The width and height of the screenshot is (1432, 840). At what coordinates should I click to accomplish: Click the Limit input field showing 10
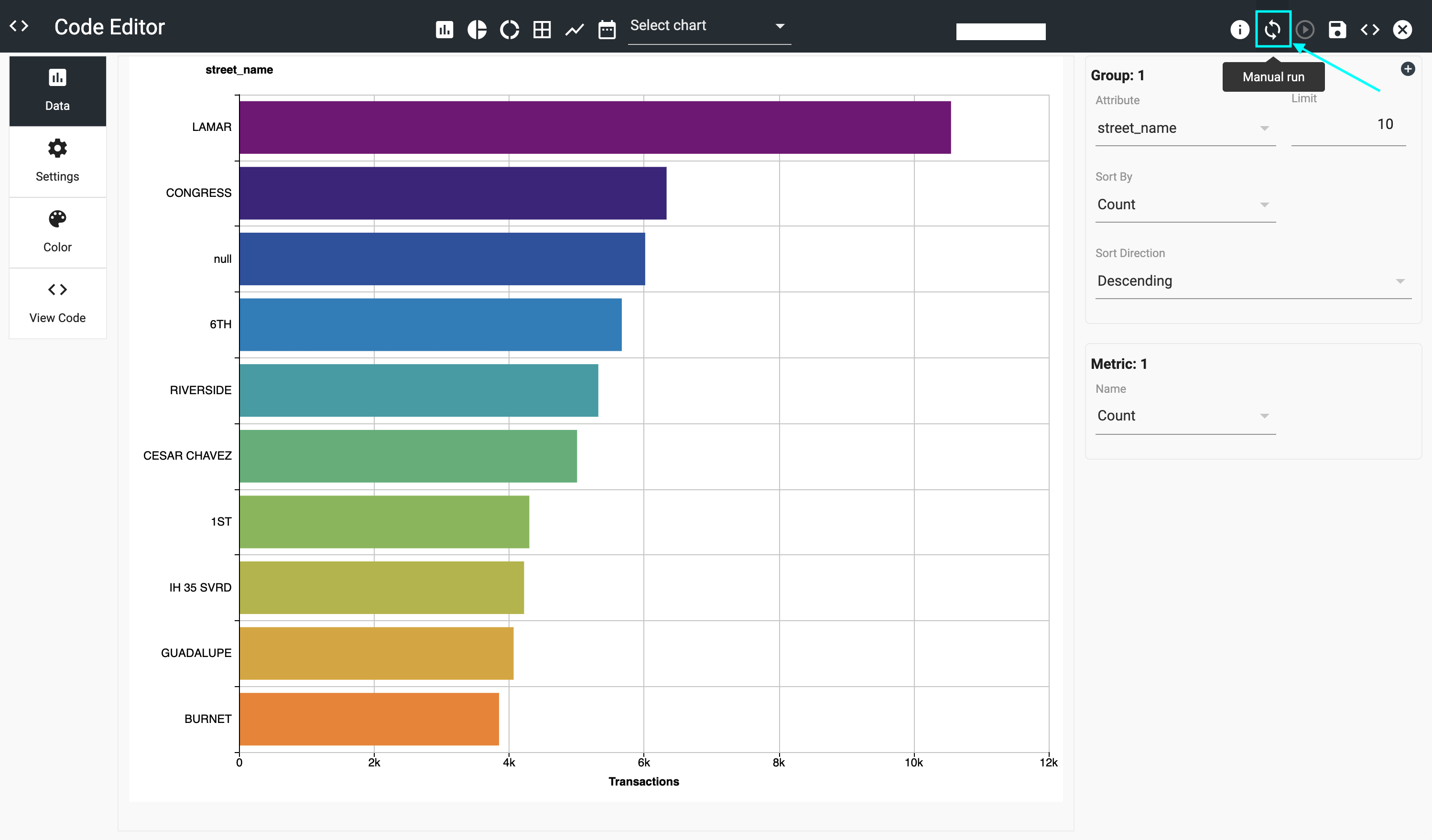(x=1348, y=124)
